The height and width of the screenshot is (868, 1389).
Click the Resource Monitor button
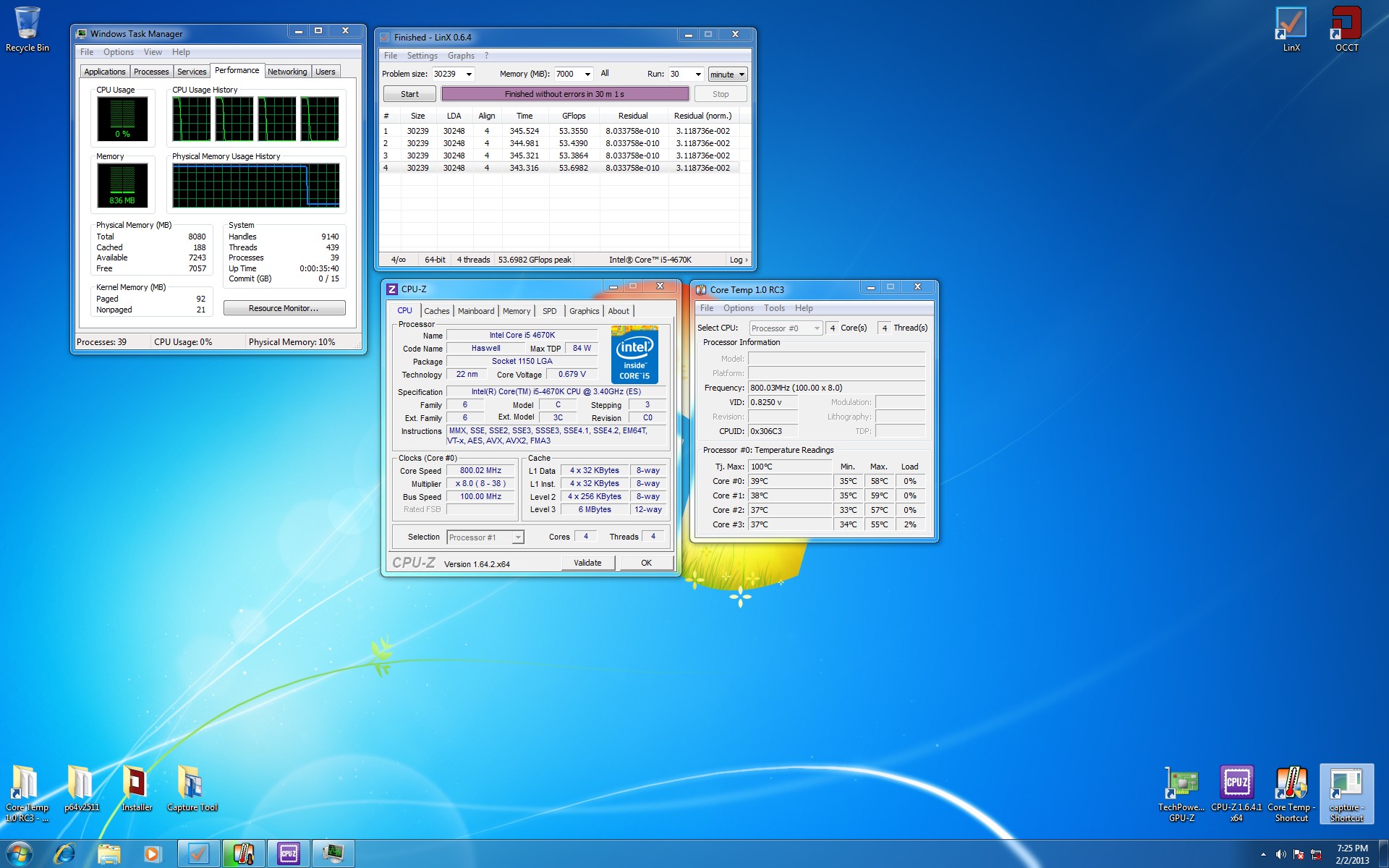(x=284, y=308)
